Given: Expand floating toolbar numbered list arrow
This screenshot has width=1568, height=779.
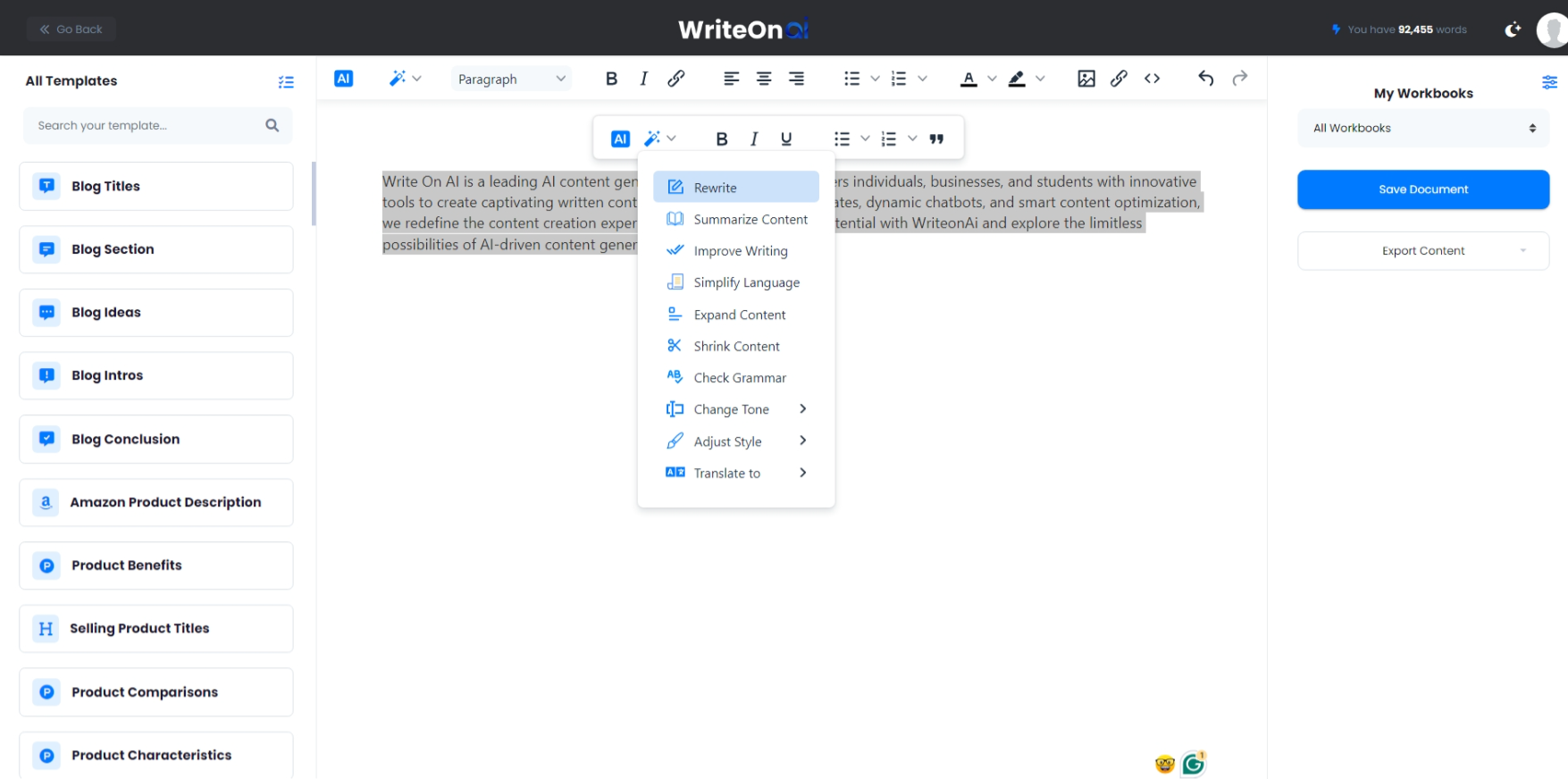Looking at the screenshot, I should tap(912, 138).
